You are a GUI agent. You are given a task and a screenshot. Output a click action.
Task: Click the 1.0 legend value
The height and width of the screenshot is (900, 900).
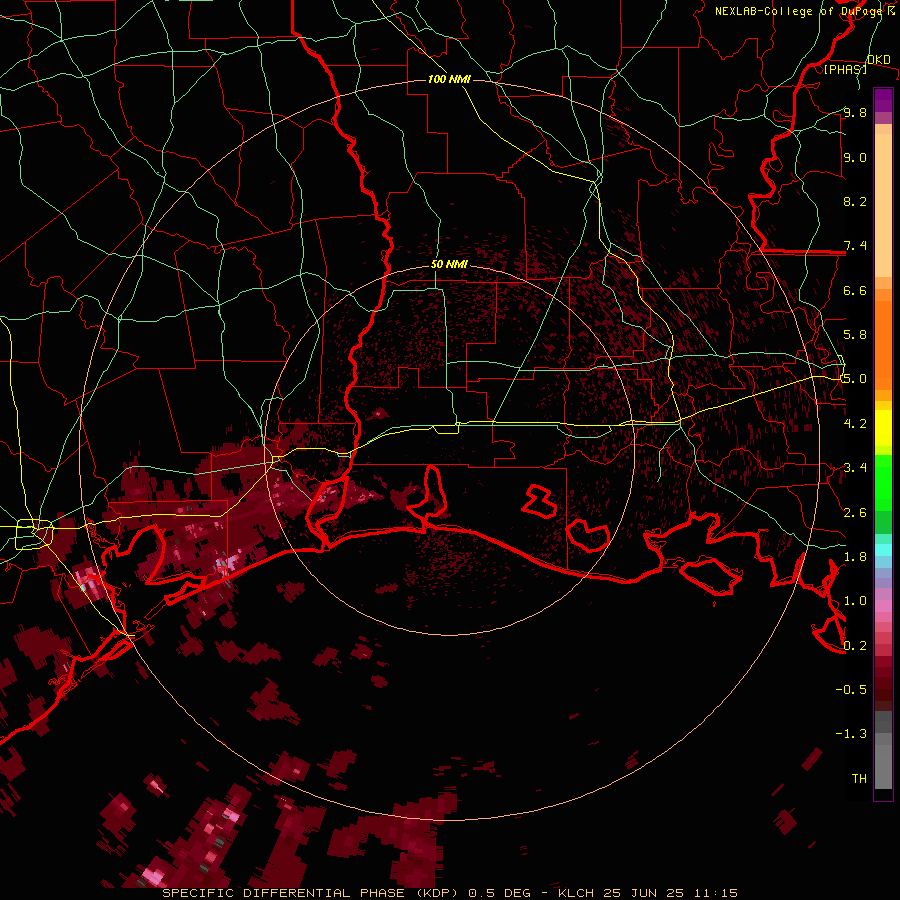point(855,601)
